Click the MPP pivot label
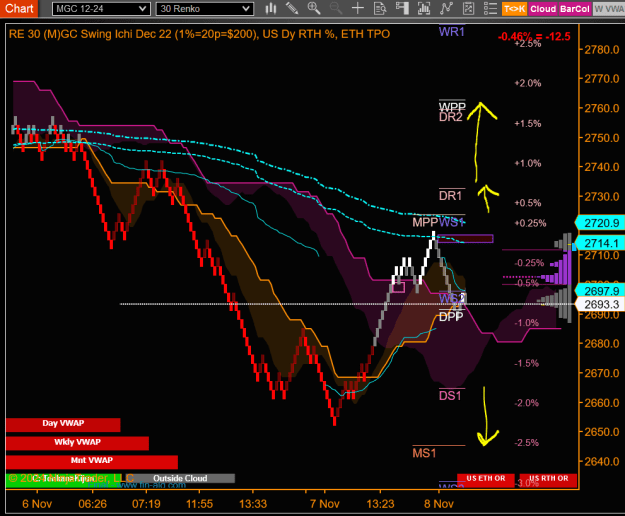This screenshot has width=625, height=516. click(x=425, y=222)
